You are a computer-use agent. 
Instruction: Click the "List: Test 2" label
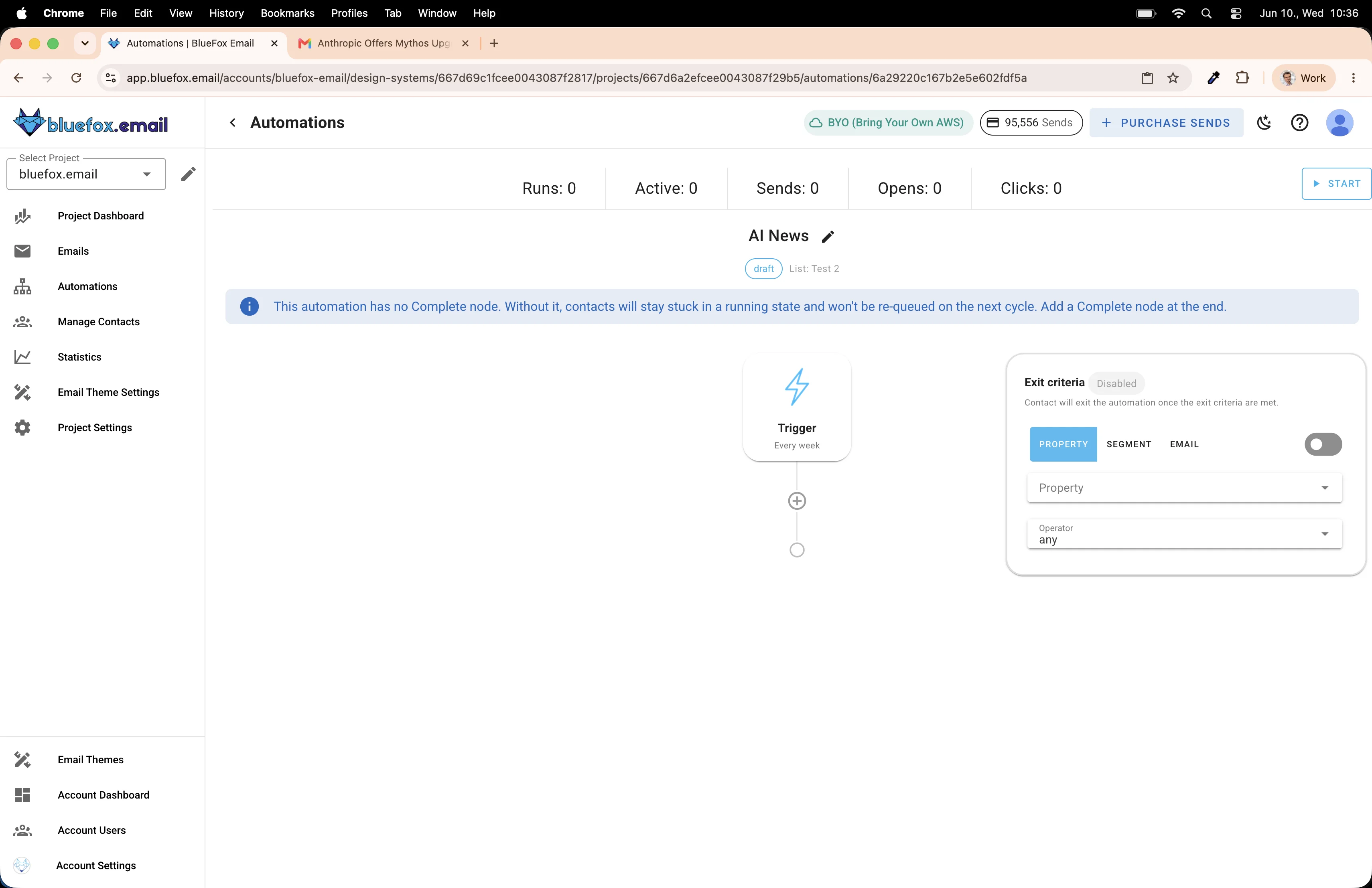(814, 269)
